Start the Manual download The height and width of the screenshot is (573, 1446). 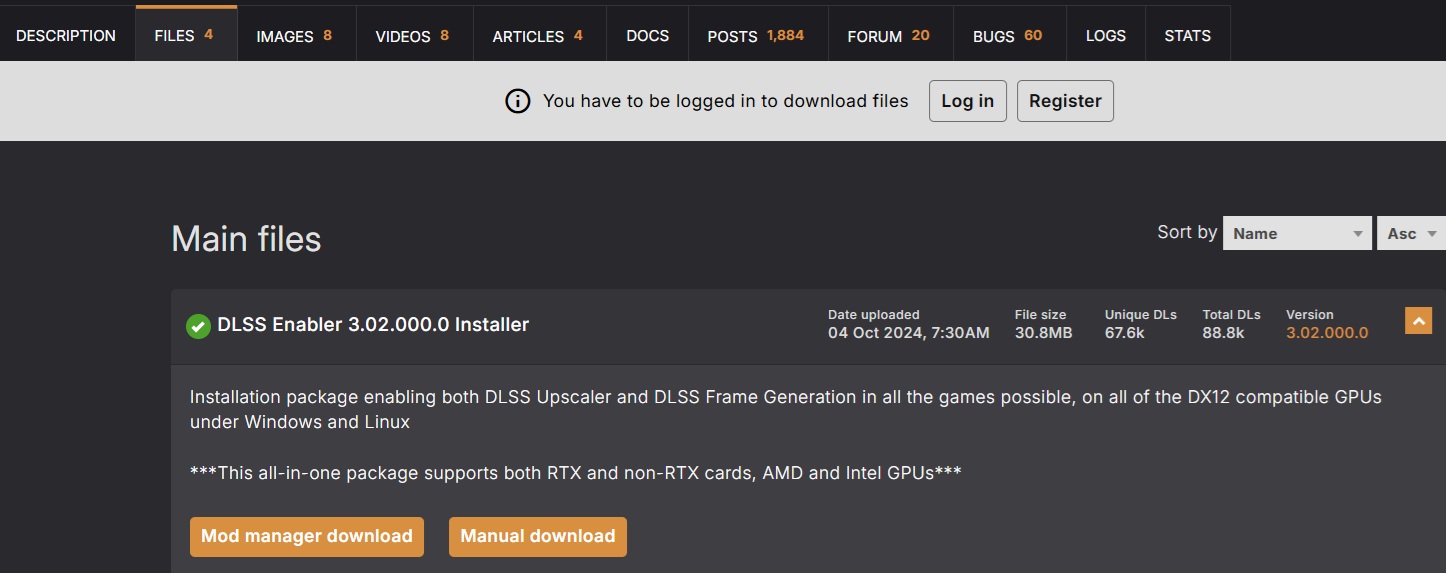point(538,536)
